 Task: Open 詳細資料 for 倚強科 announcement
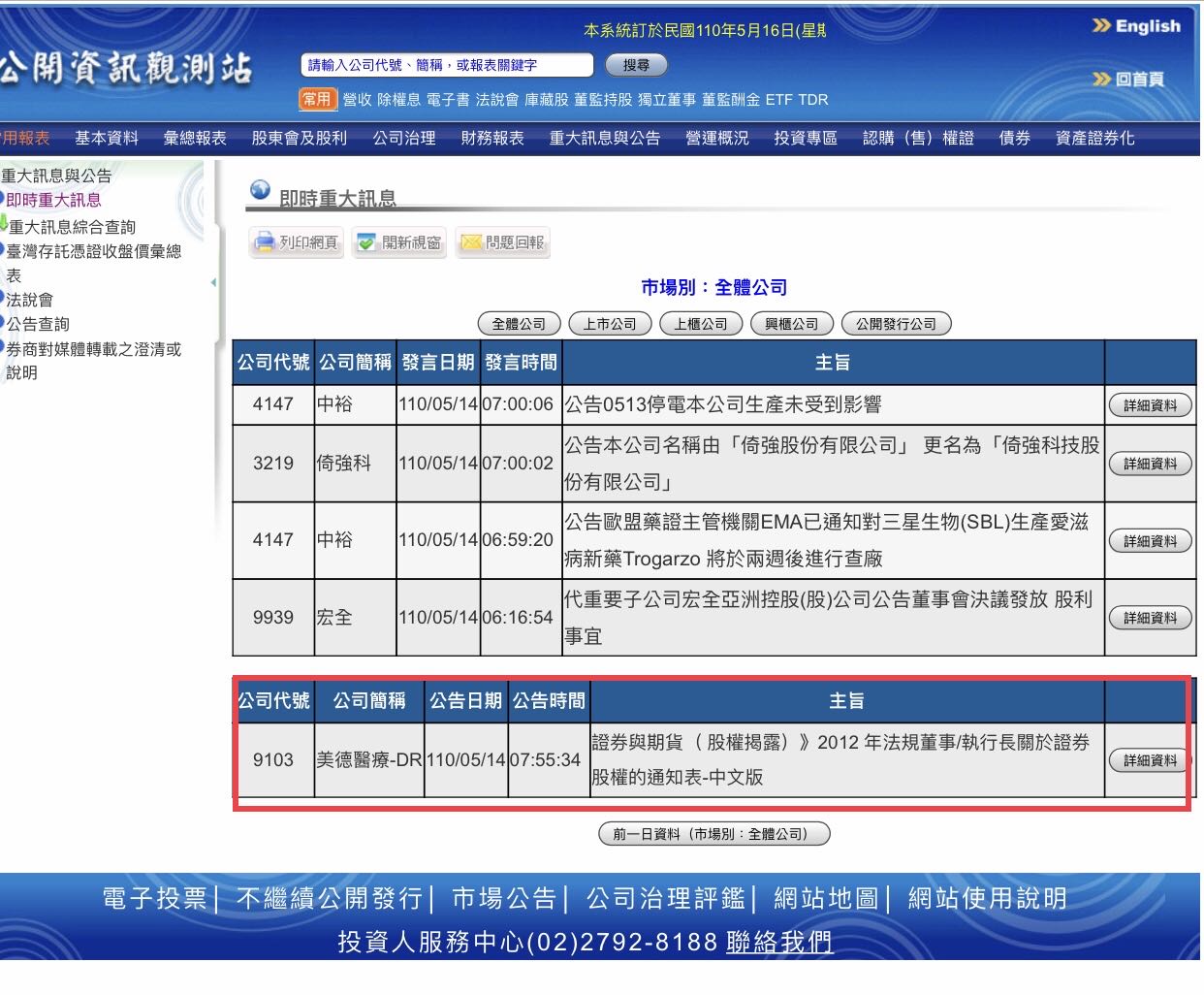pyautogui.click(x=1150, y=464)
